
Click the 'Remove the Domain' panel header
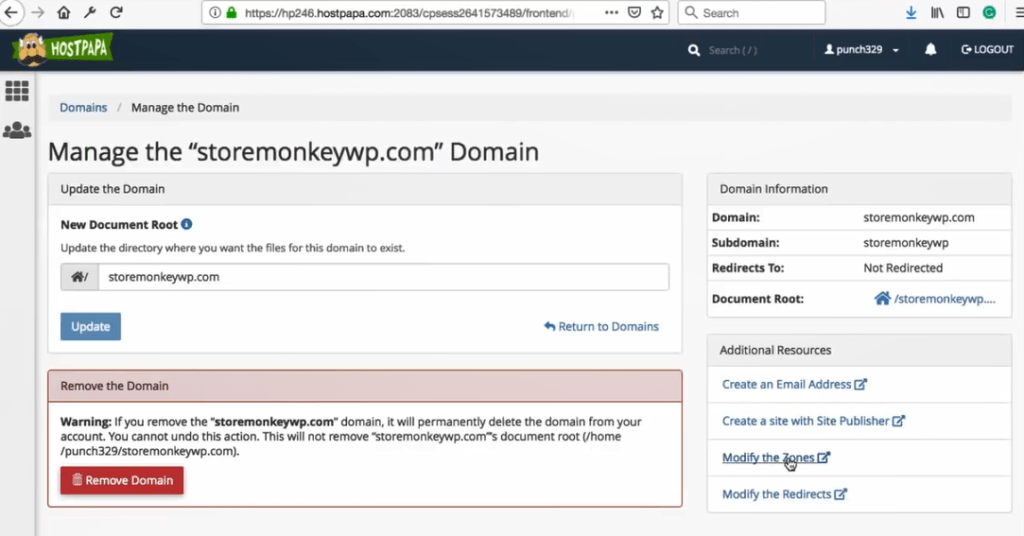coord(365,386)
